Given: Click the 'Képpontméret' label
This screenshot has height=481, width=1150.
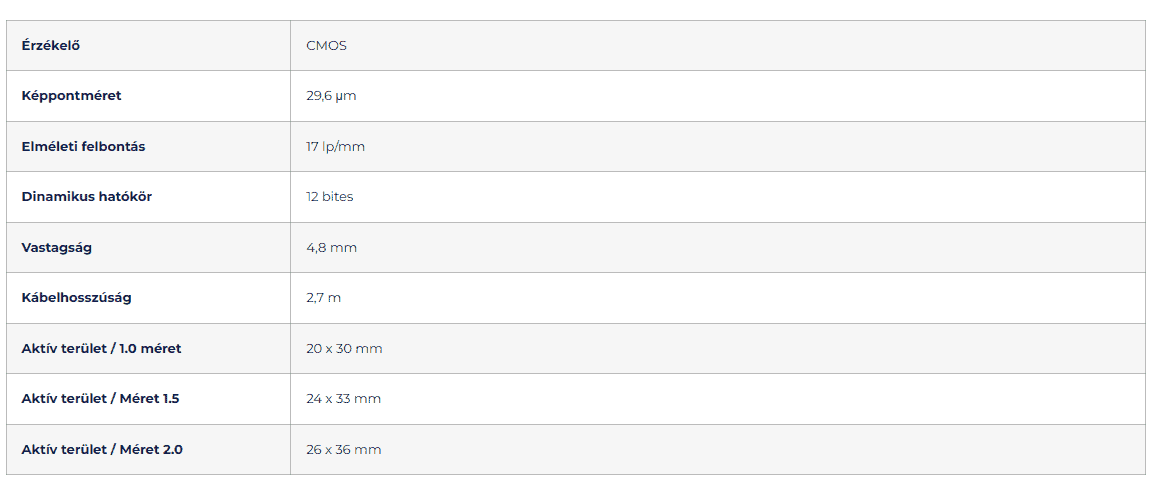Looking at the screenshot, I should coord(71,96).
